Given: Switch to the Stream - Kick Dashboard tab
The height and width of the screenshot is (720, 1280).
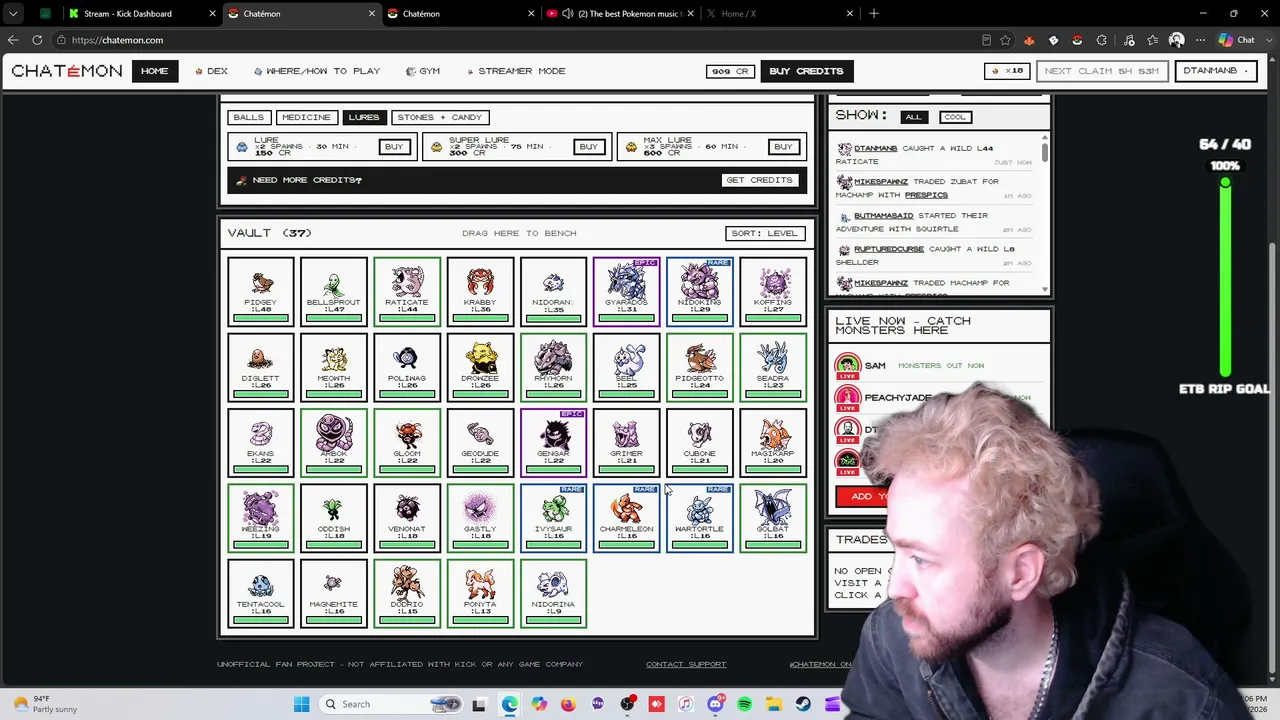Looking at the screenshot, I should tap(139, 14).
